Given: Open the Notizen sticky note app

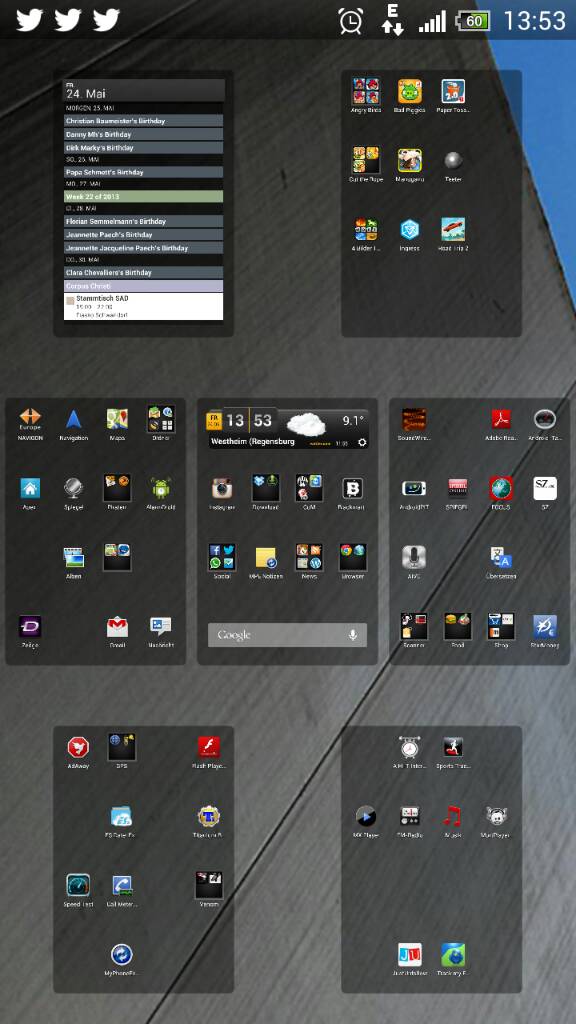Looking at the screenshot, I should [266, 557].
